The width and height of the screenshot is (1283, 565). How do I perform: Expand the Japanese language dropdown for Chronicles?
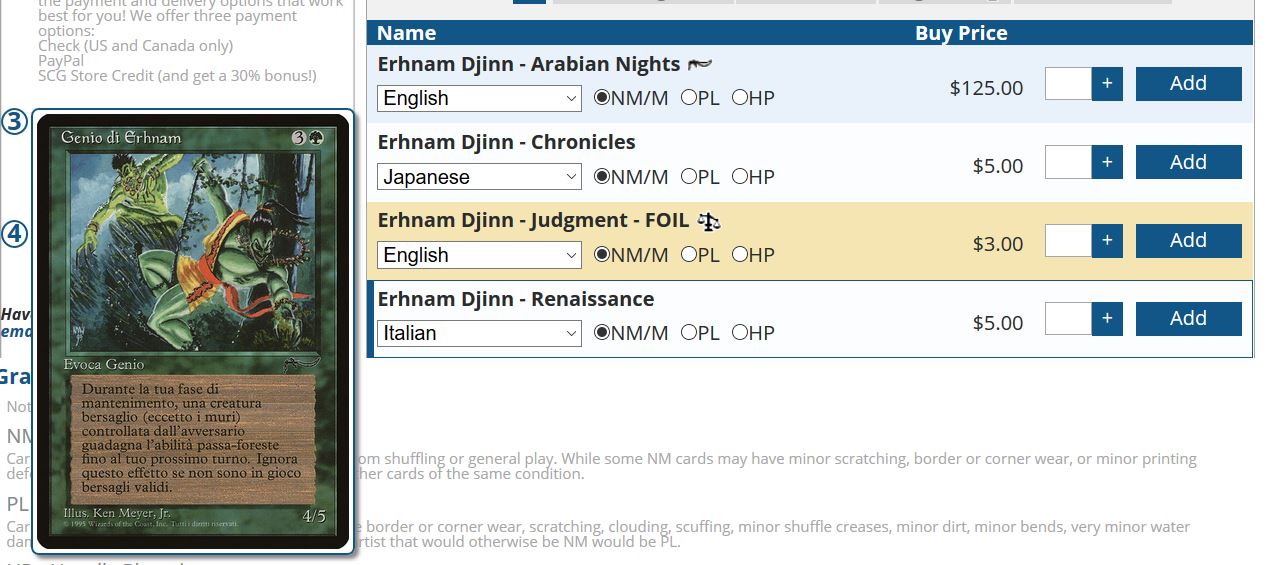click(479, 177)
